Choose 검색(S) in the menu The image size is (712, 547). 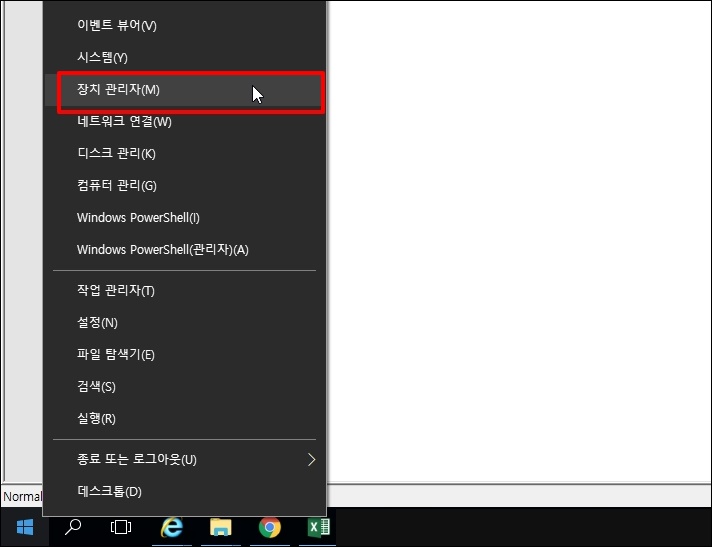185,387
